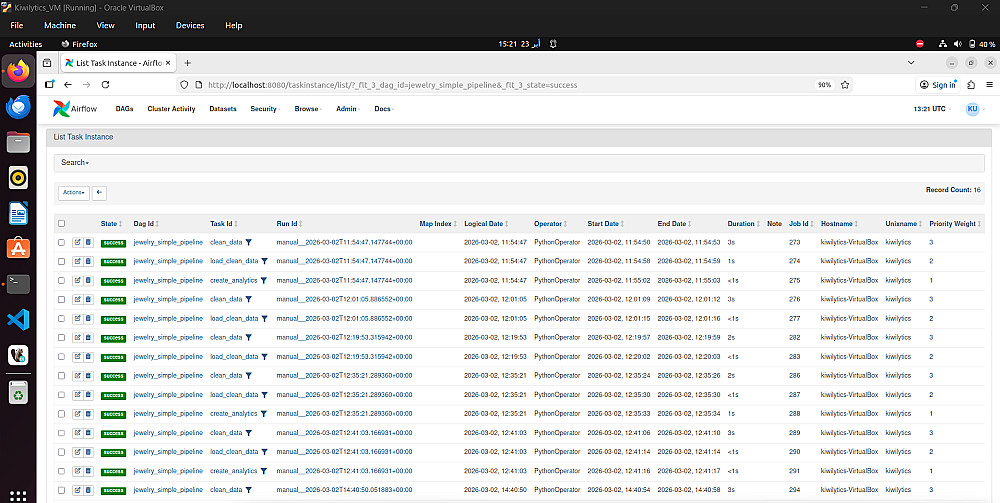Bookmark this page with star icon
1000x503 pixels.
(845, 85)
